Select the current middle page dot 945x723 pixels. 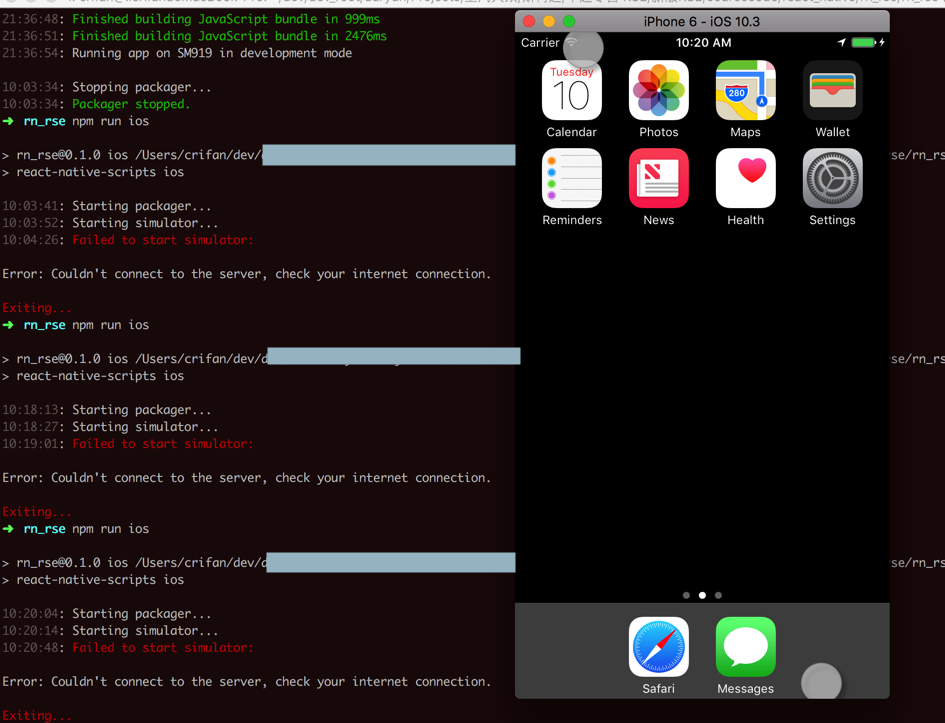[702, 595]
